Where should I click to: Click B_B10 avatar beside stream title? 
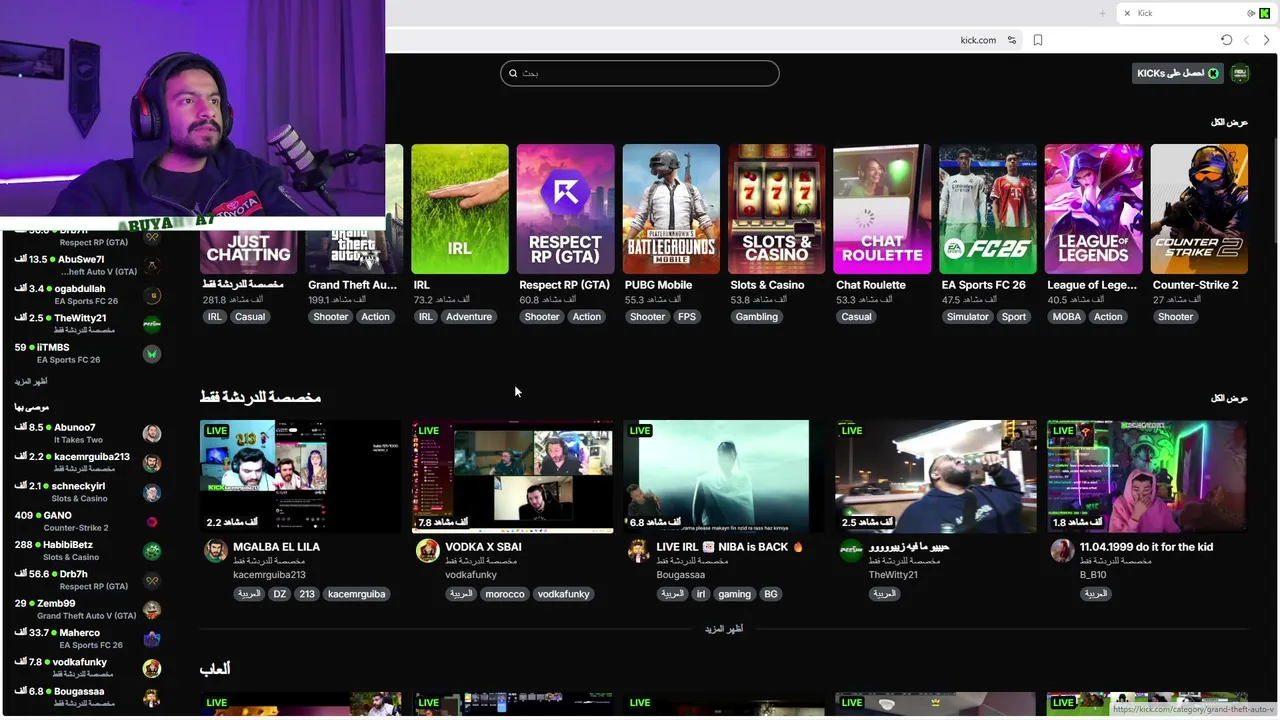click(x=1062, y=551)
